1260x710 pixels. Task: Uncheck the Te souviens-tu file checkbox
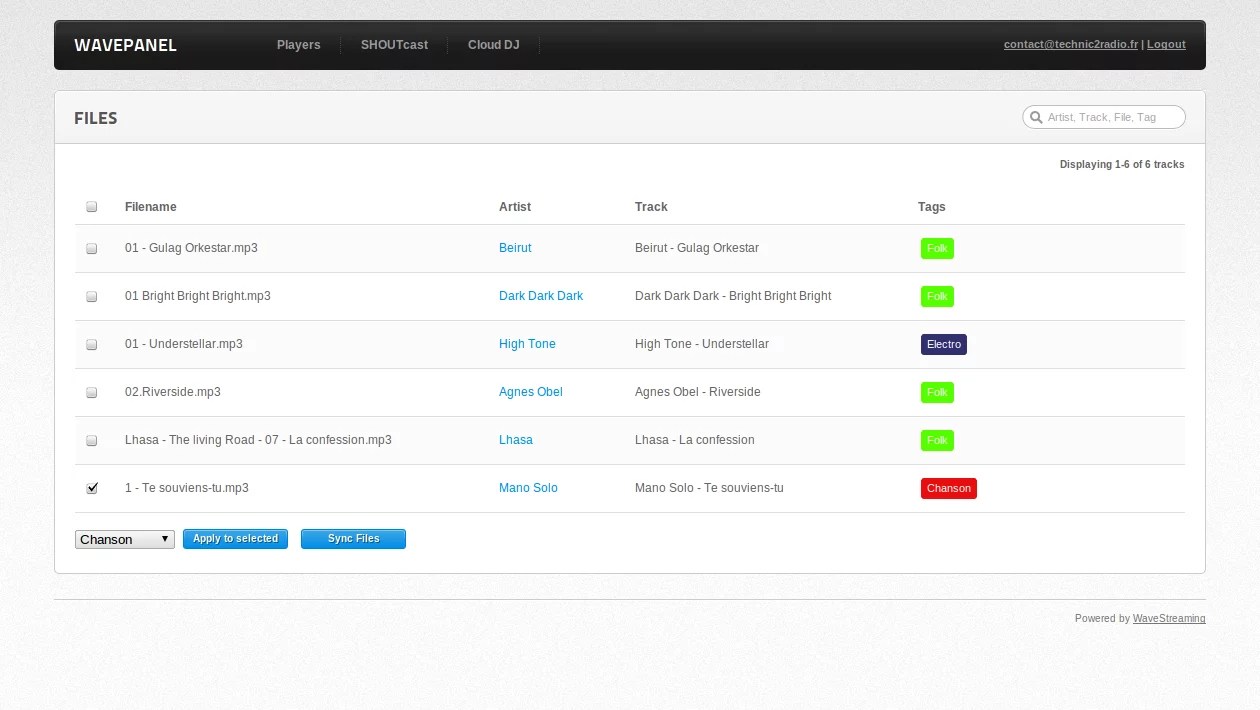point(92,488)
